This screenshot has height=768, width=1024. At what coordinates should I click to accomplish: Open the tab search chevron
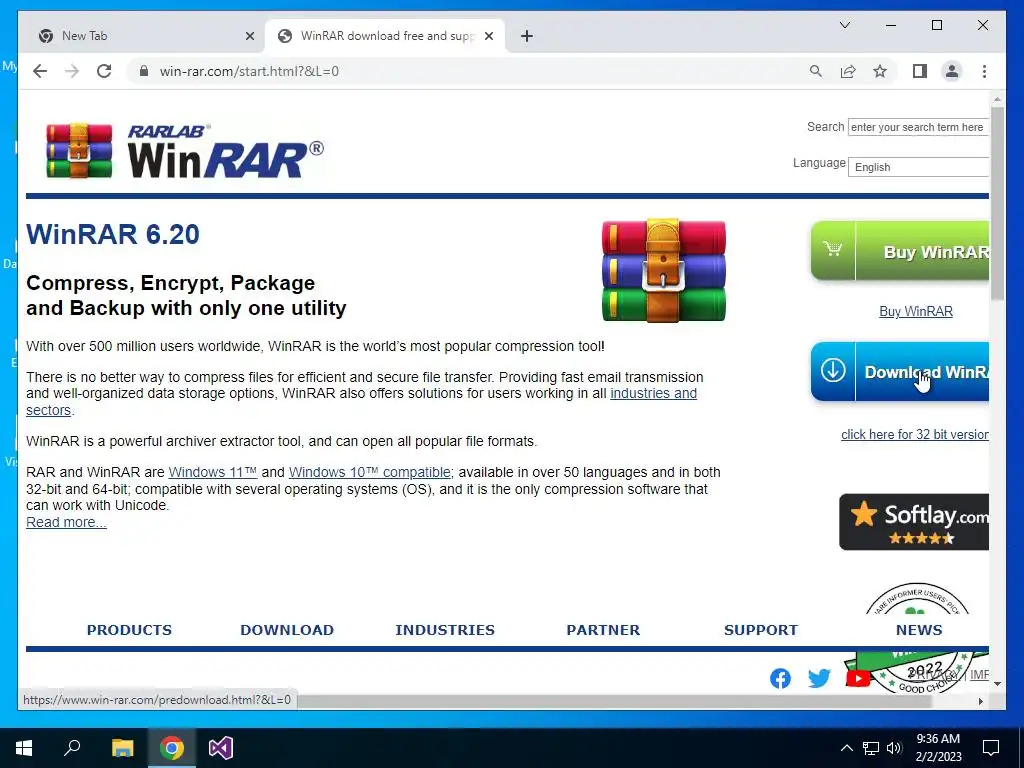click(x=844, y=25)
